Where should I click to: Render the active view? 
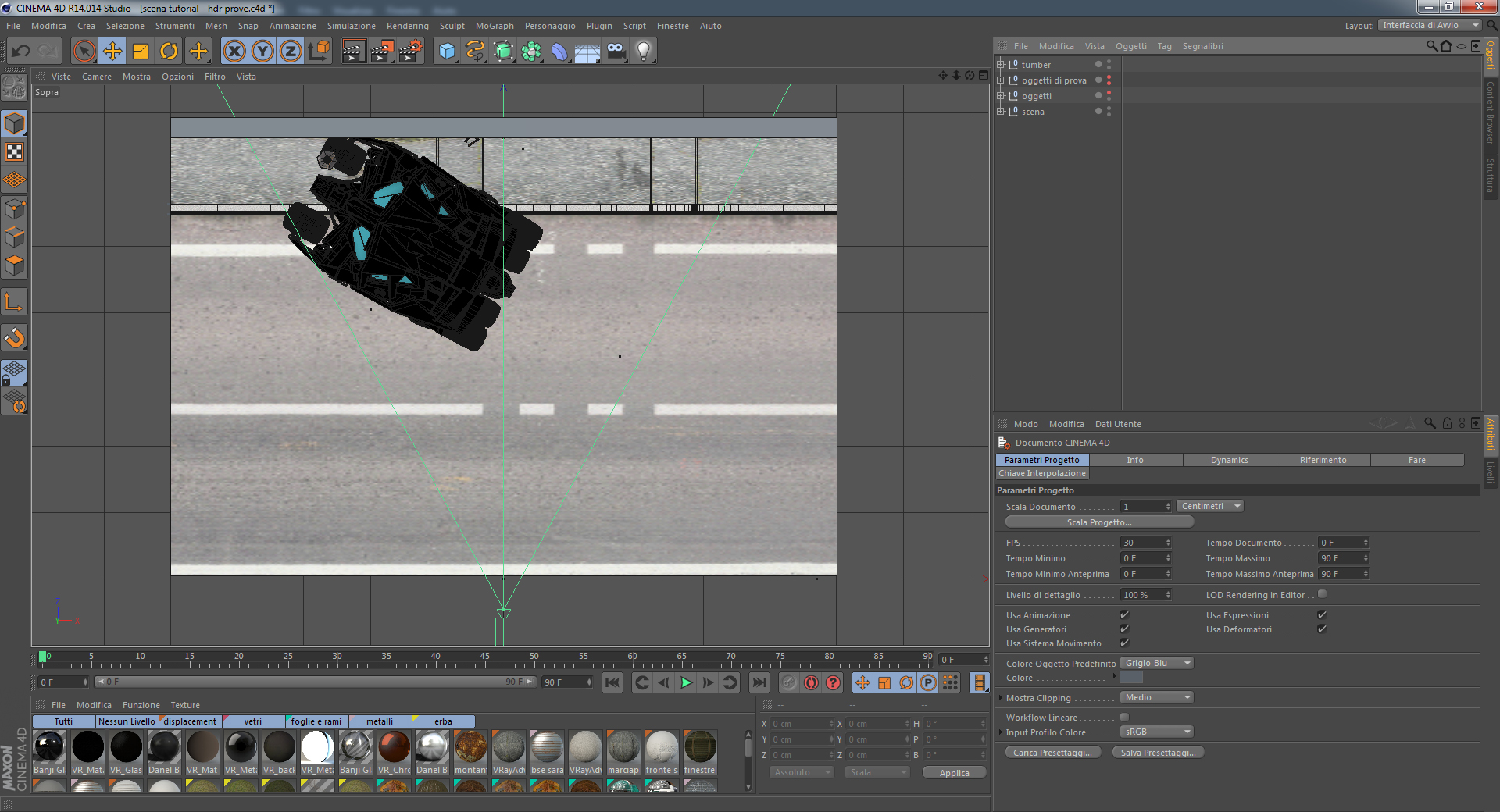click(x=353, y=52)
